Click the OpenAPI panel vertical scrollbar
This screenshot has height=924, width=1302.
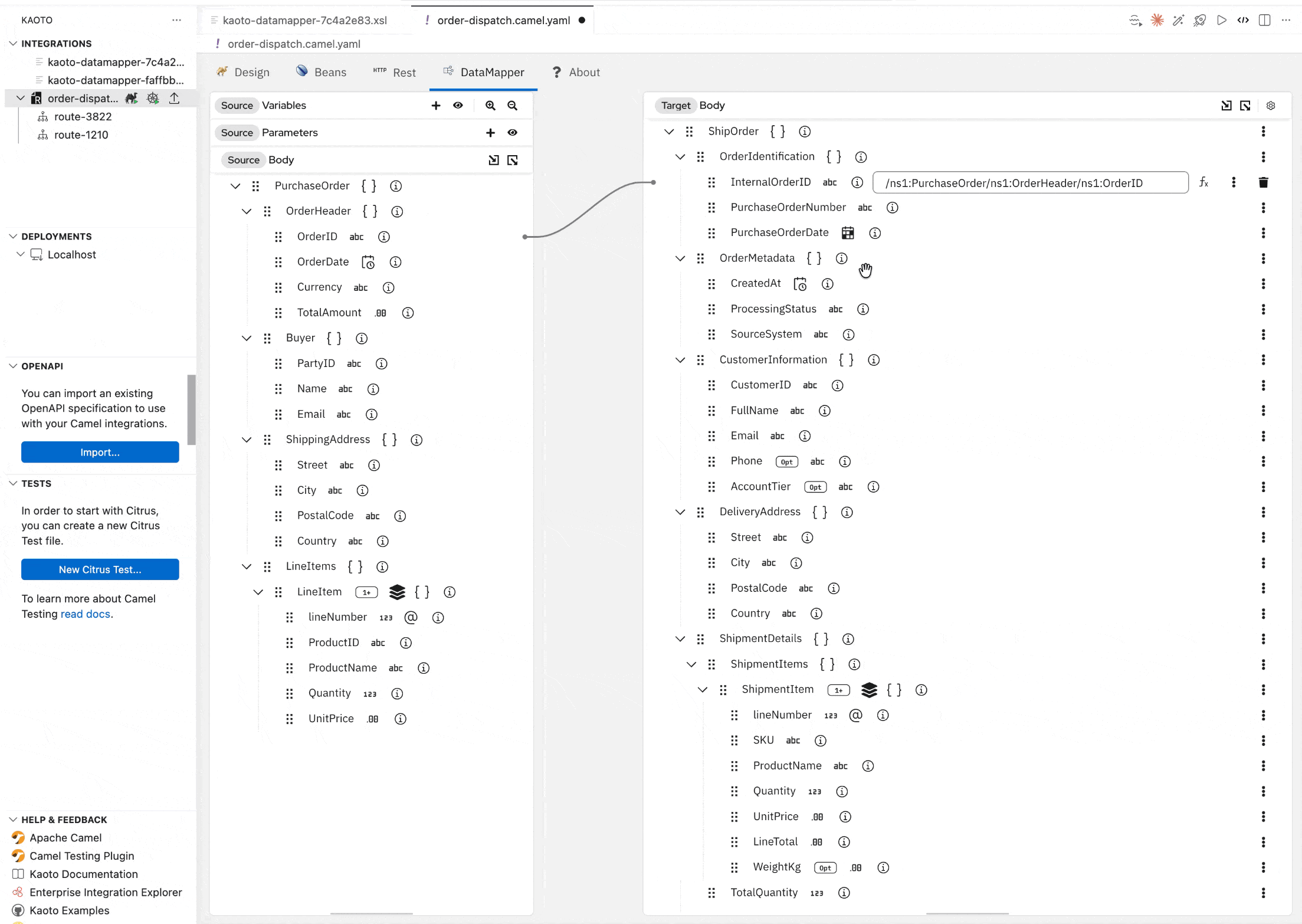(x=191, y=409)
